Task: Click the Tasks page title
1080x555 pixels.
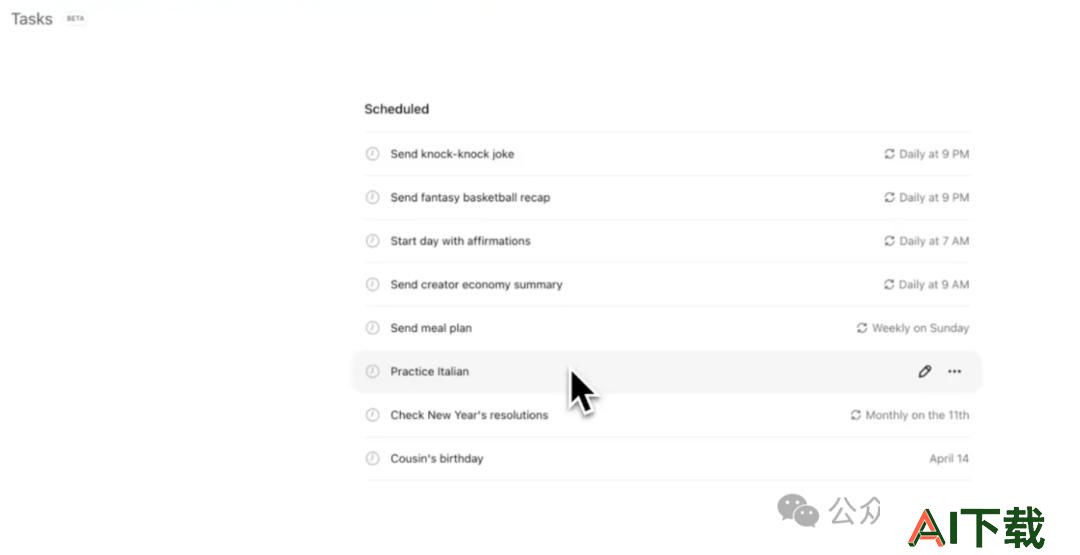Action: coord(32,19)
